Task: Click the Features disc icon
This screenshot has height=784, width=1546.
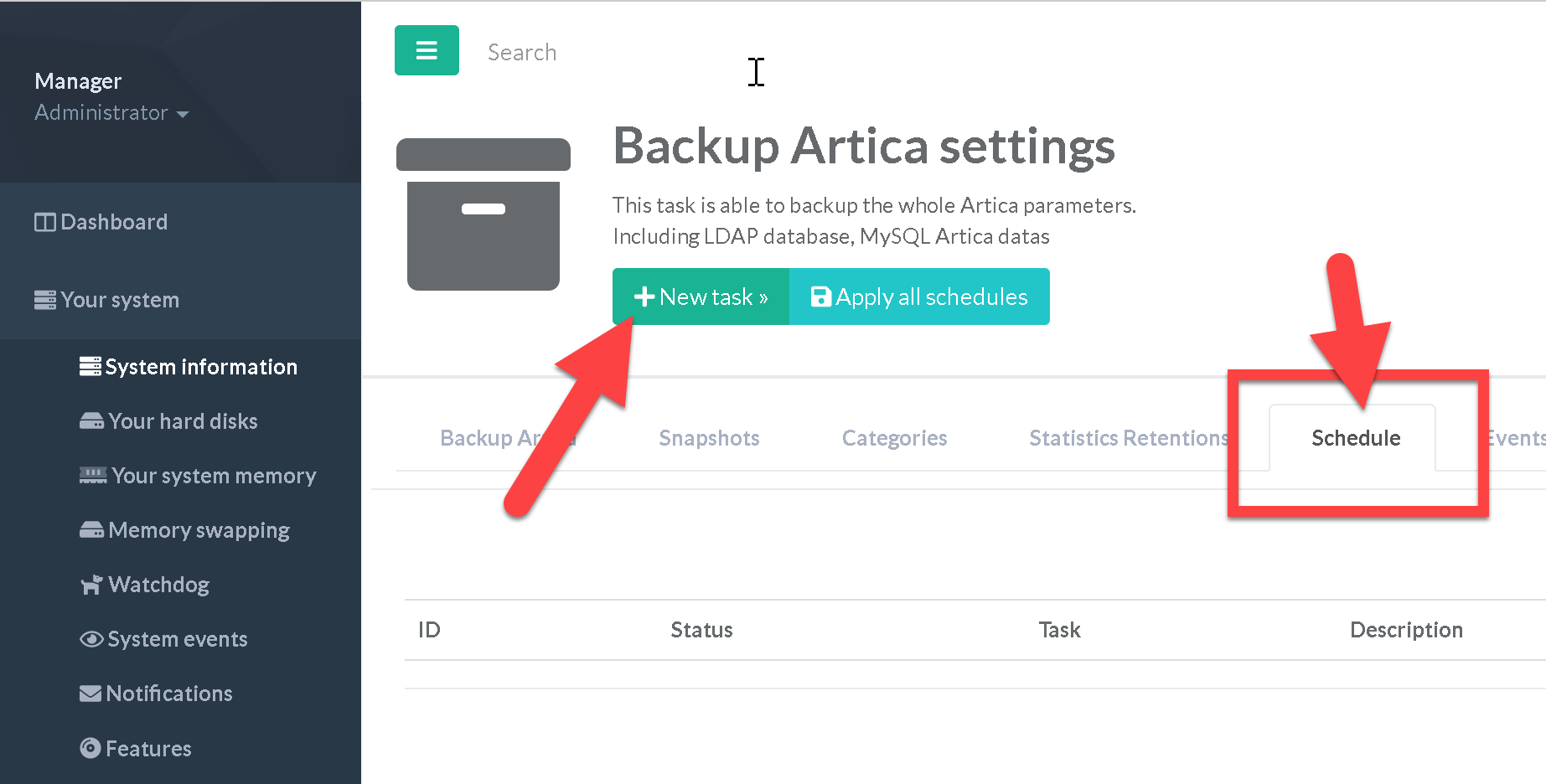Action: click(90, 748)
